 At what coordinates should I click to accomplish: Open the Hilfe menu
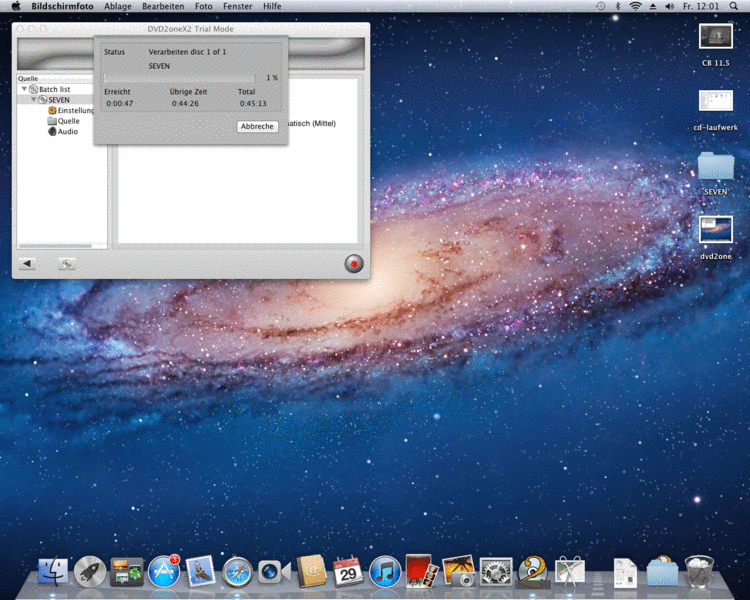(272, 6)
